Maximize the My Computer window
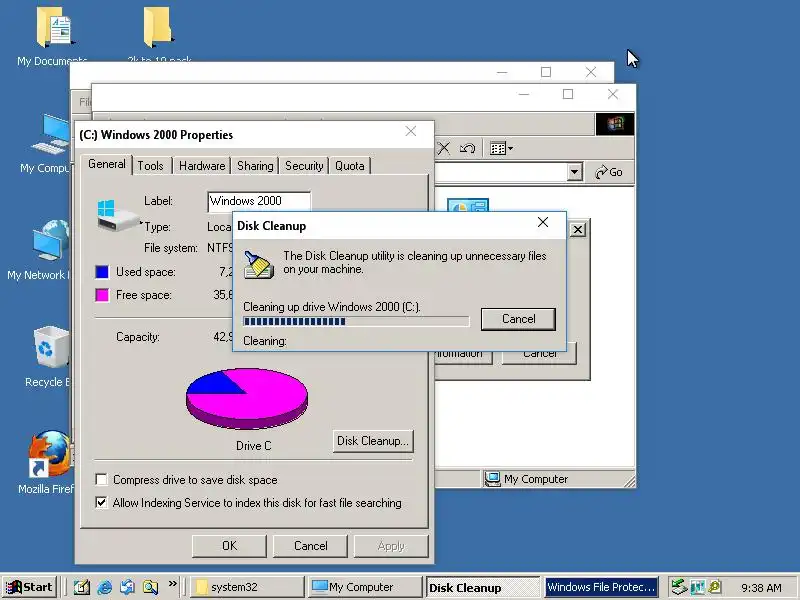The height and width of the screenshot is (600, 800). pyautogui.click(x=568, y=94)
